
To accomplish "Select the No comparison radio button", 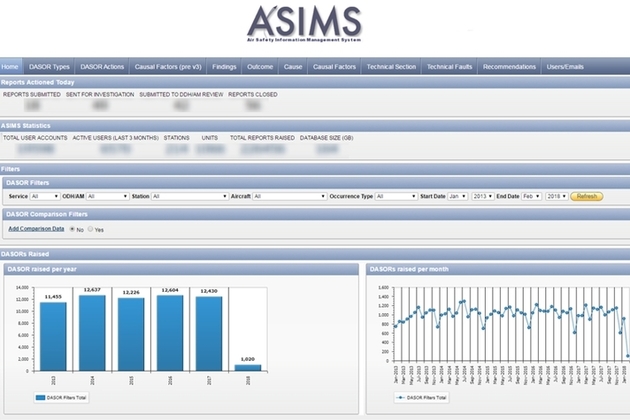I will pos(72,229).
